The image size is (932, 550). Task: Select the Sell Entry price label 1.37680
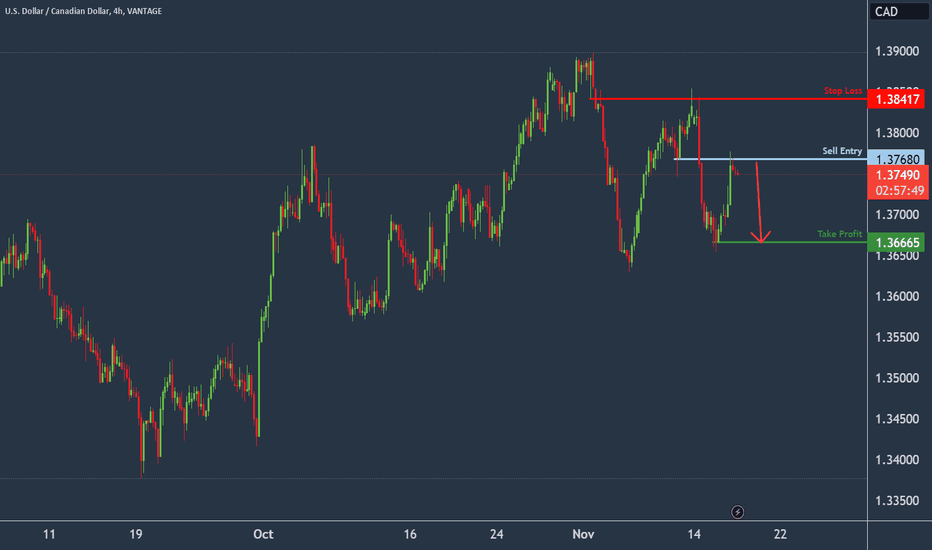[x=896, y=159]
